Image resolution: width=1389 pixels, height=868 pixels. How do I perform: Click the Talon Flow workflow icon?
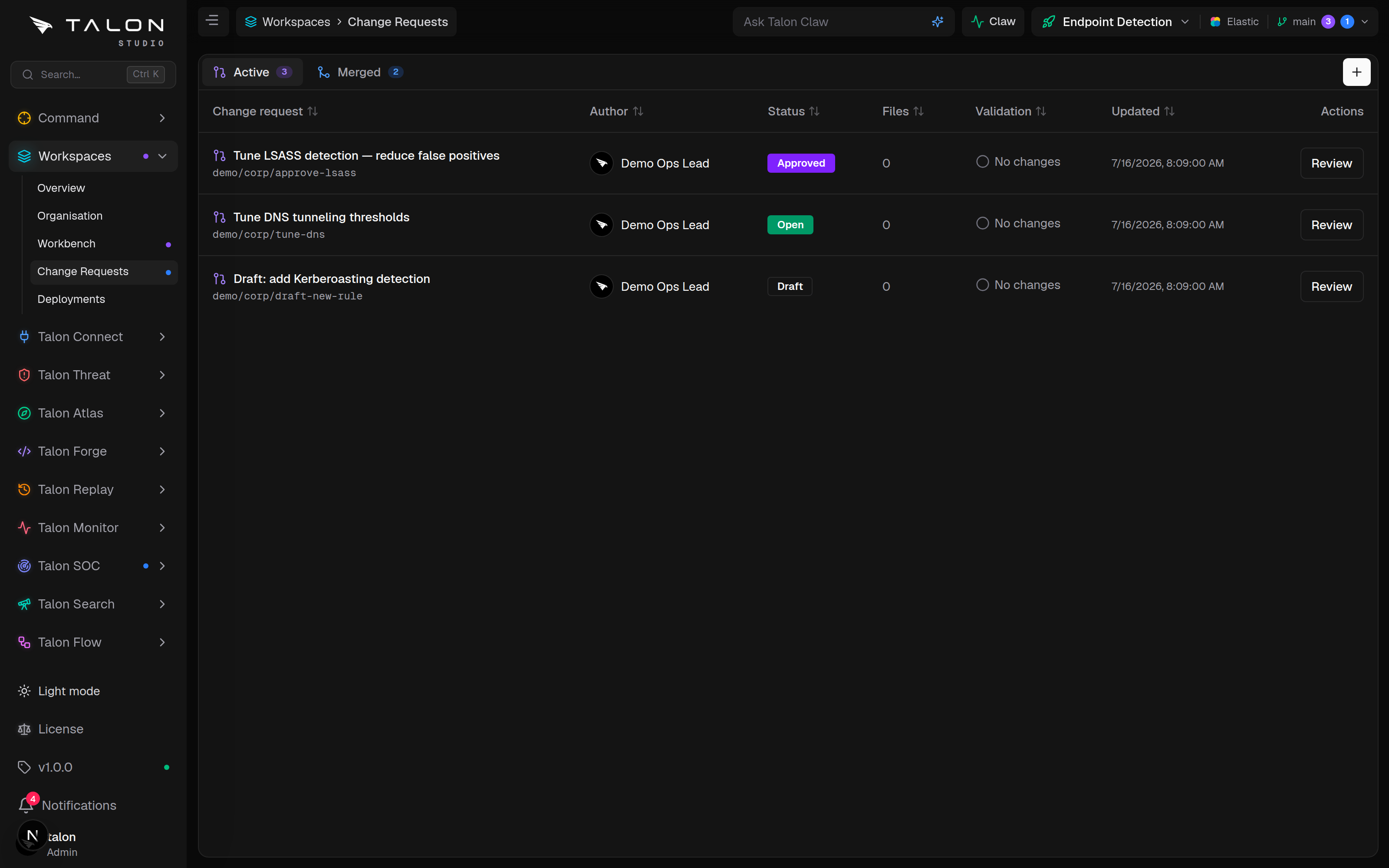tap(24, 642)
